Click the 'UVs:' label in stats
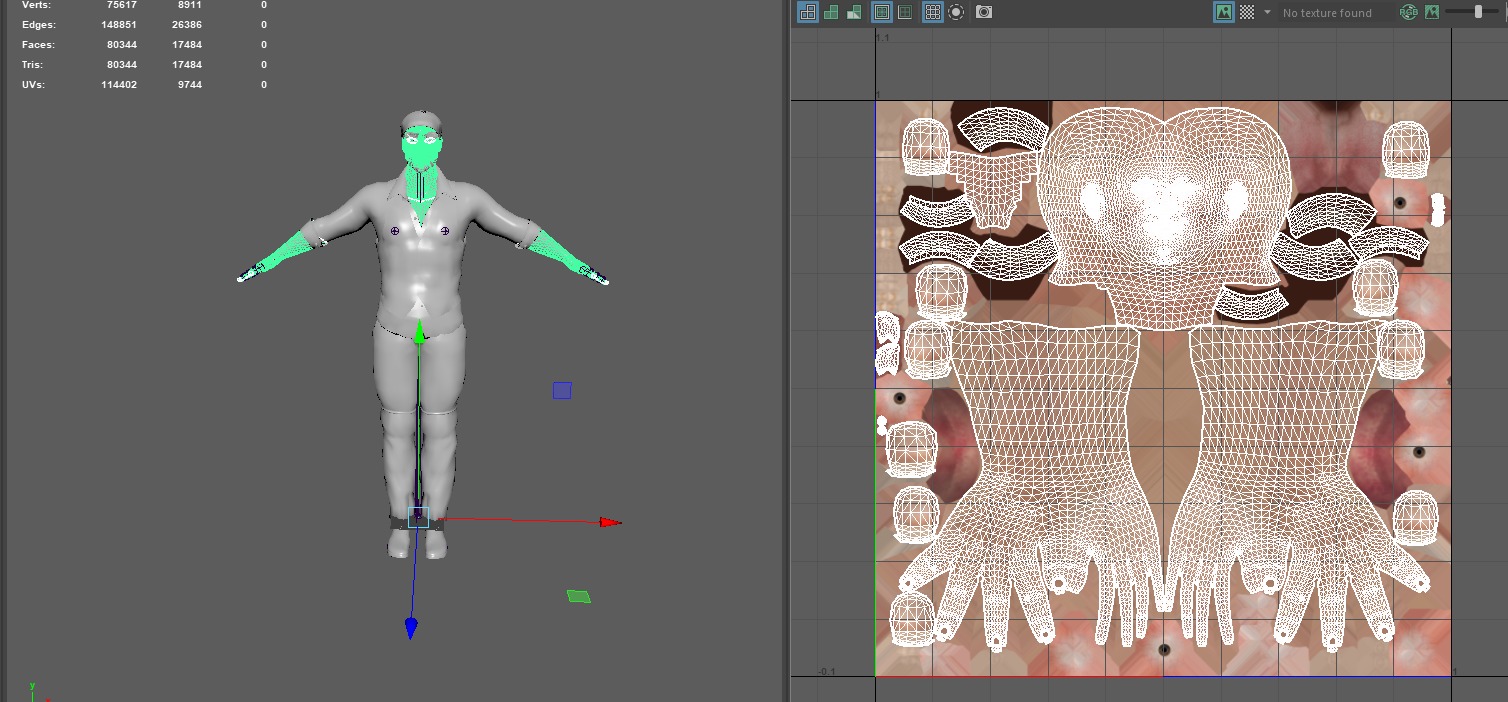The height and width of the screenshot is (702, 1508). [34, 84]
